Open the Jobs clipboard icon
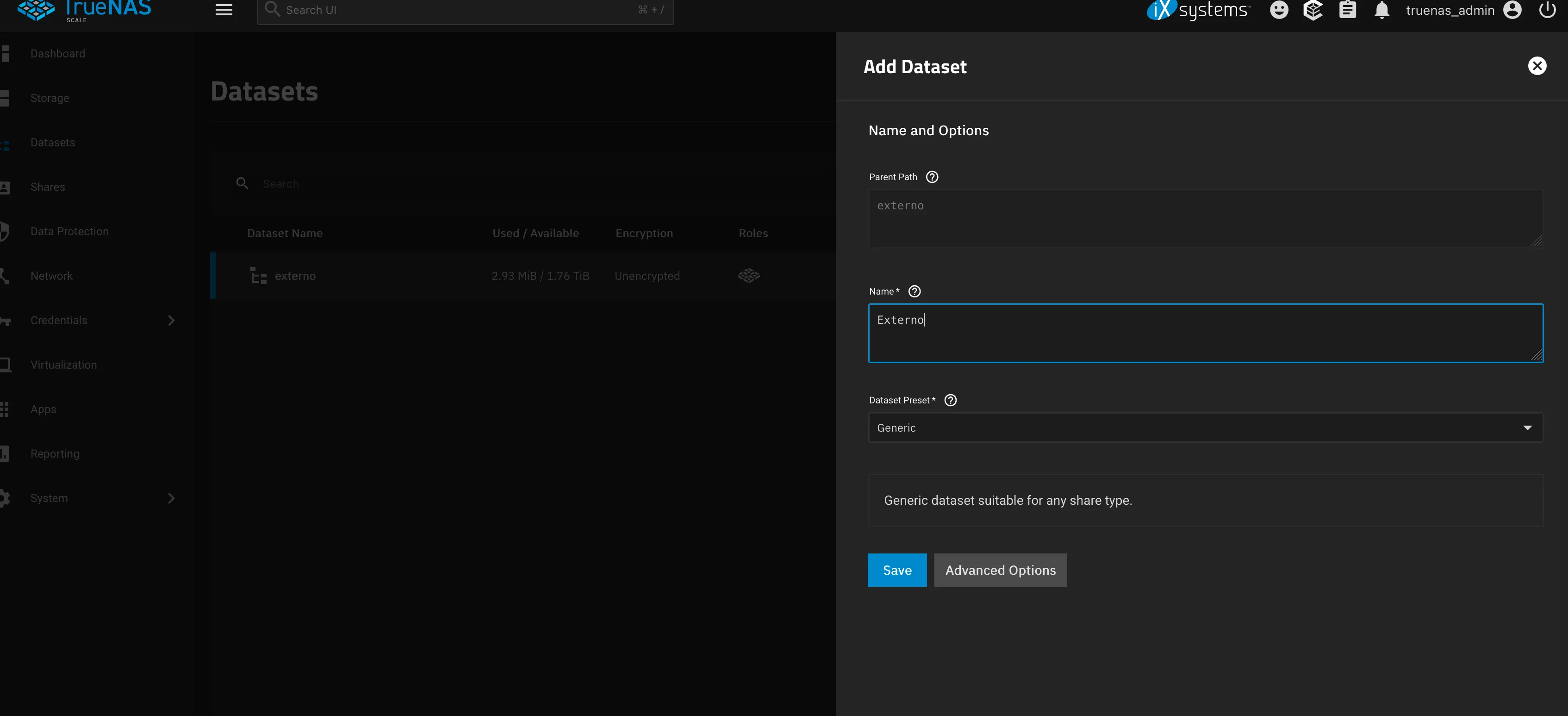1568x716 pixels. (x=1348, y=10)
